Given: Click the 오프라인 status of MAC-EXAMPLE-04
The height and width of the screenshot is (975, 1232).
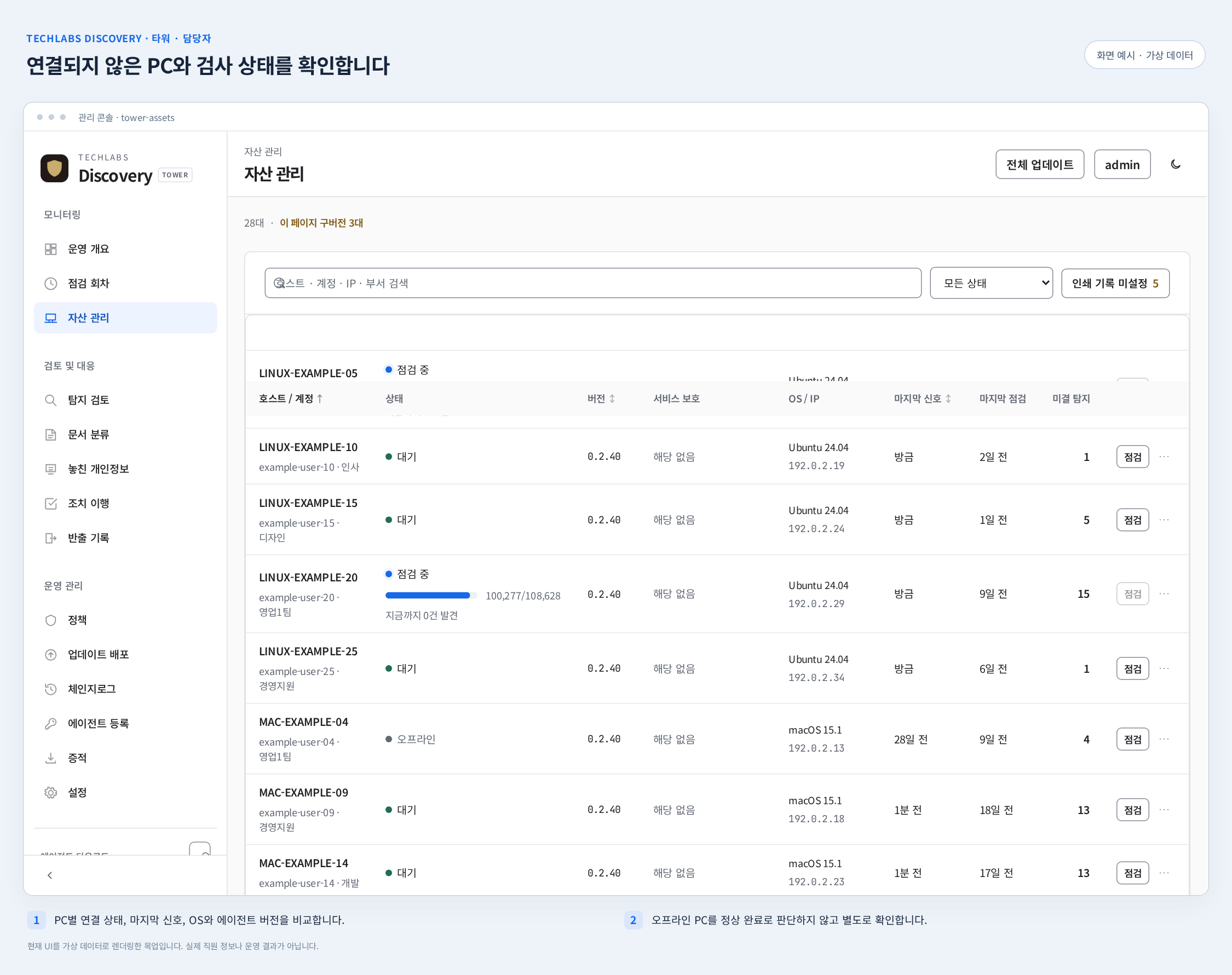Looking at the screenshot, I should [411, 739].
